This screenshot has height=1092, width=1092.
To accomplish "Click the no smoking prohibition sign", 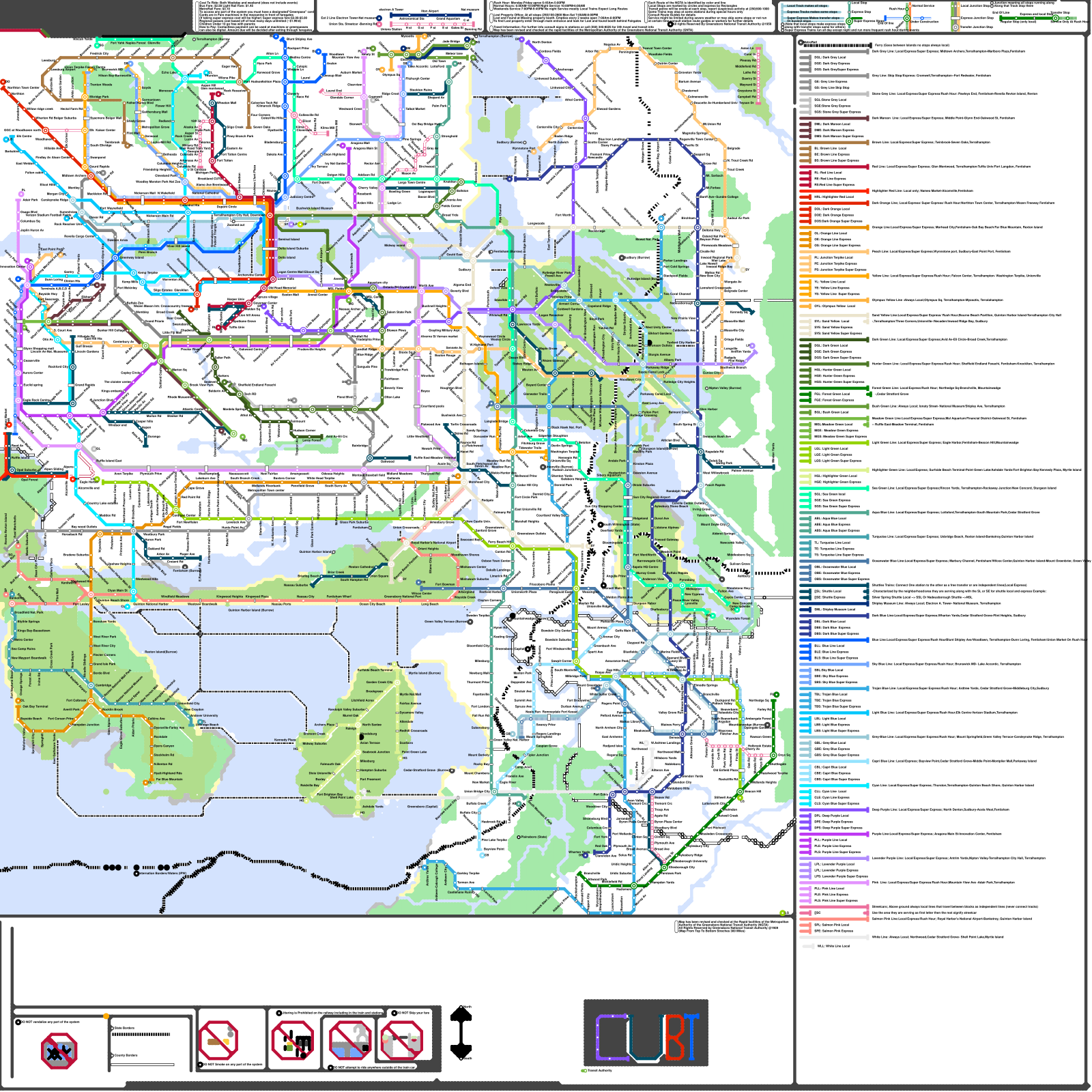I will [x=218, y=1041].
